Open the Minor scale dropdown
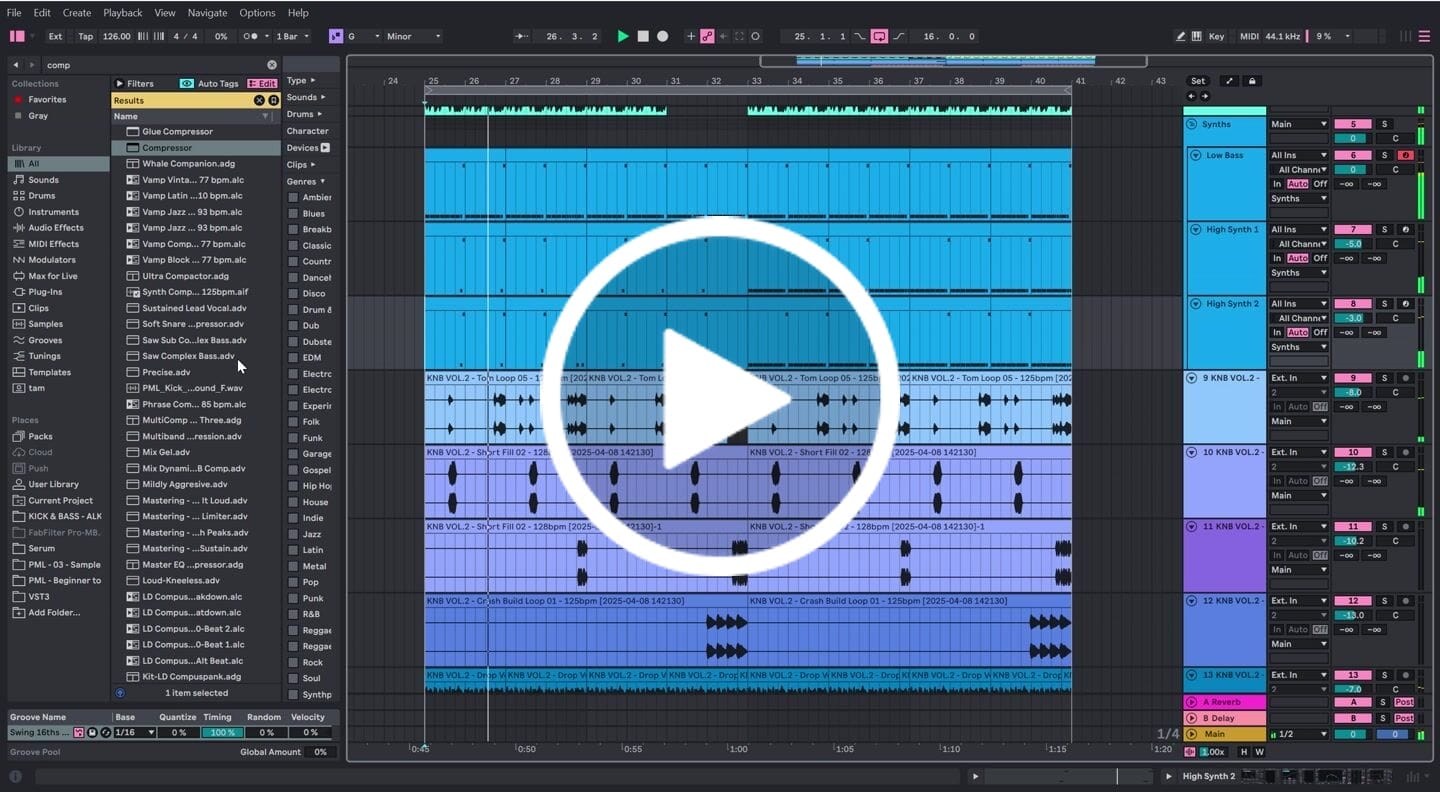 [x=414, y=36]
